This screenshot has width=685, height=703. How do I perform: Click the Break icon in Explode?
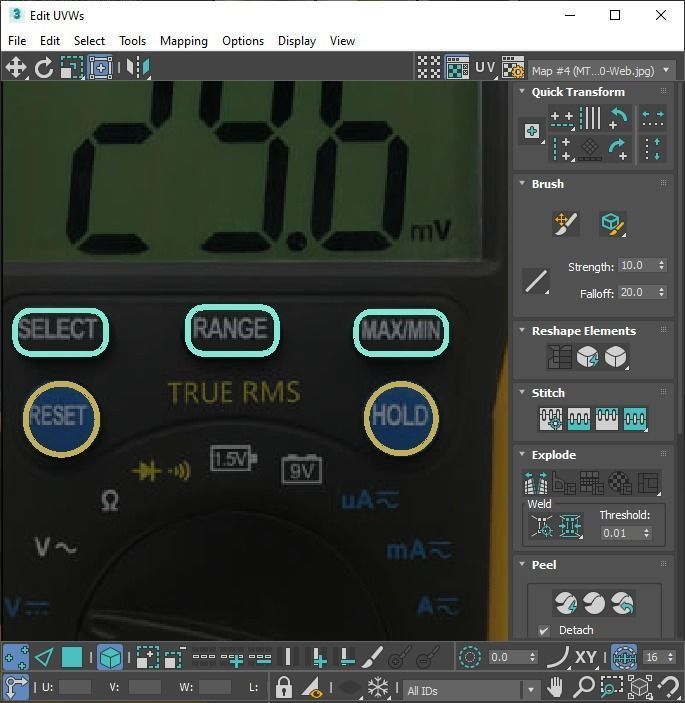coord(536,483)
